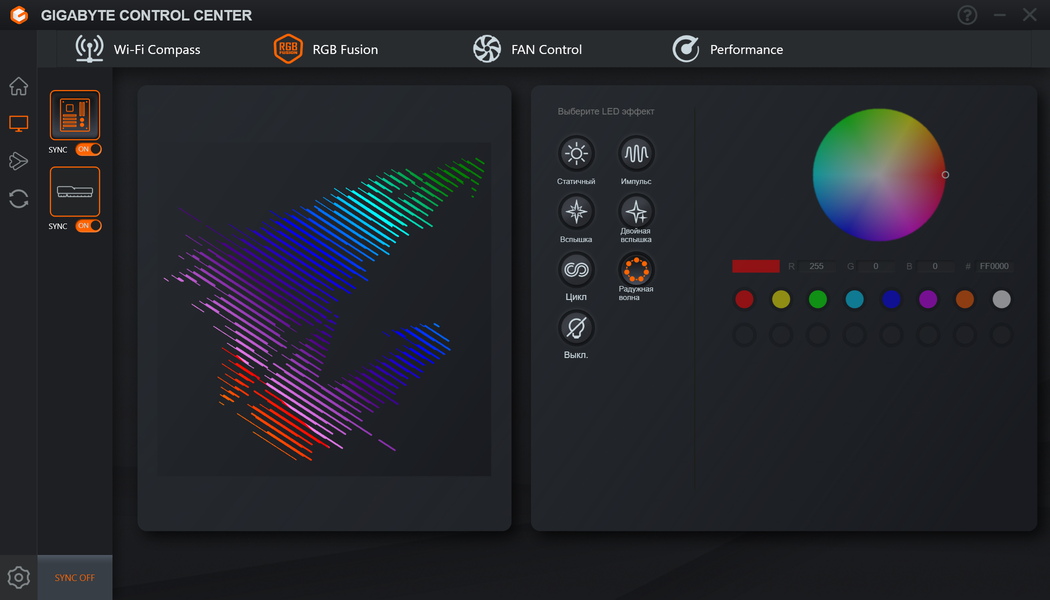1050x600 pixels.
Task: Select the Cycle (Цикл) LED effect
Action: click(x=576, y=270)
